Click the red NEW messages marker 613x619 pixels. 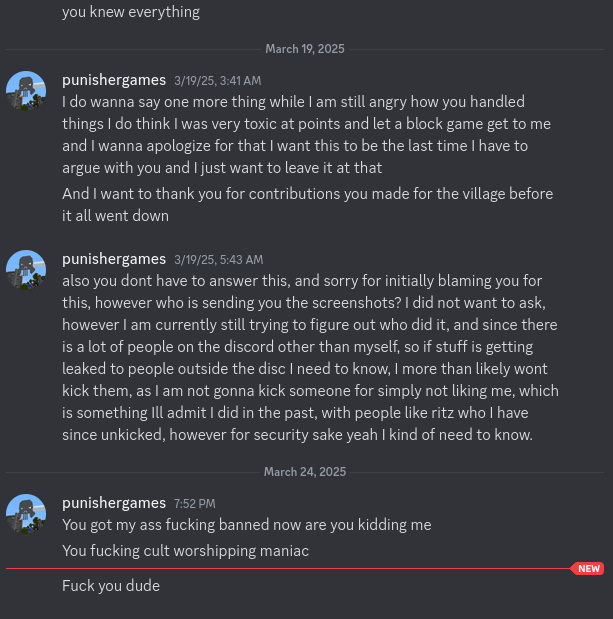587,568
